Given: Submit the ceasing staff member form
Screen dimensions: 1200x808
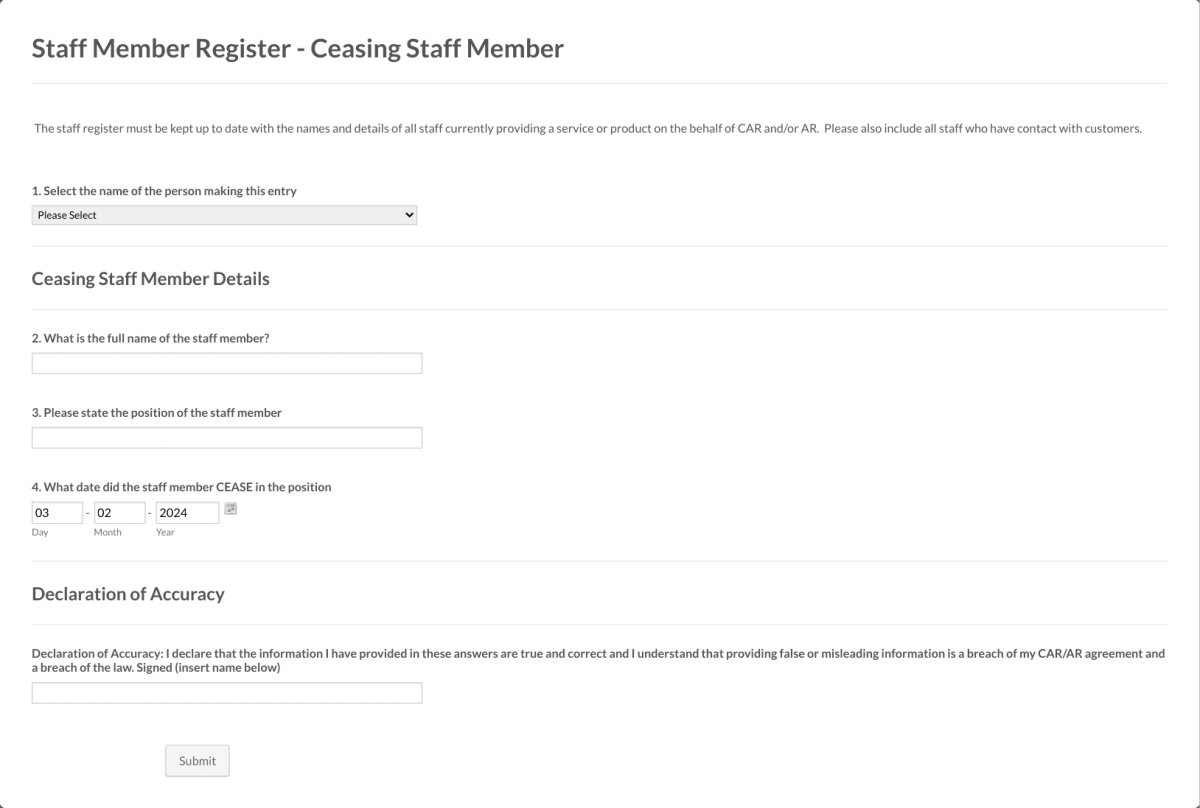Looking at the screenshot, I should [x=197, y=760].
